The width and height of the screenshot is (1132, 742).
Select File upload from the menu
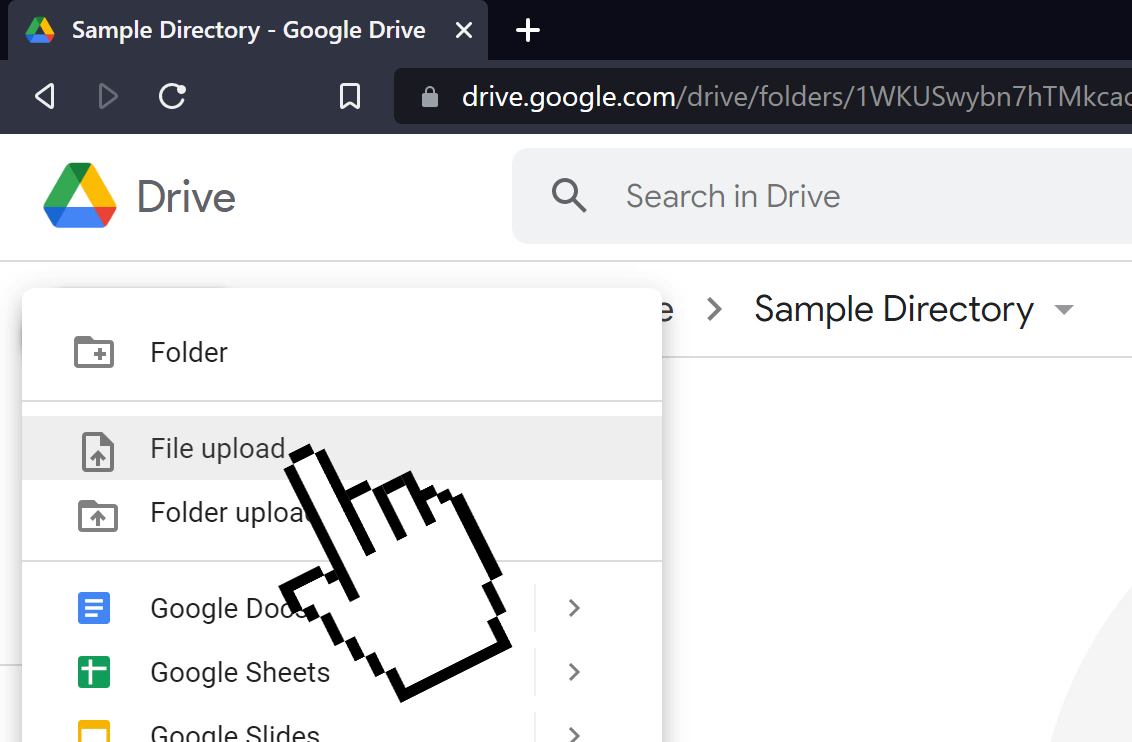[342, 448]
